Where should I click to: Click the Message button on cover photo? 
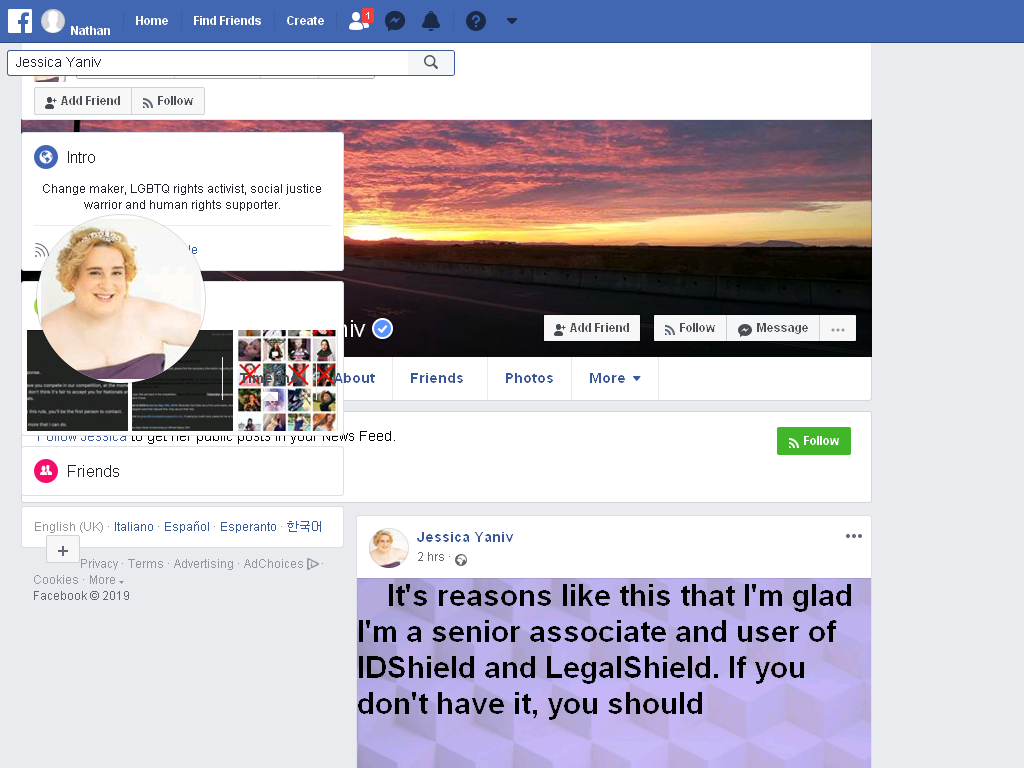click(773, 328)
